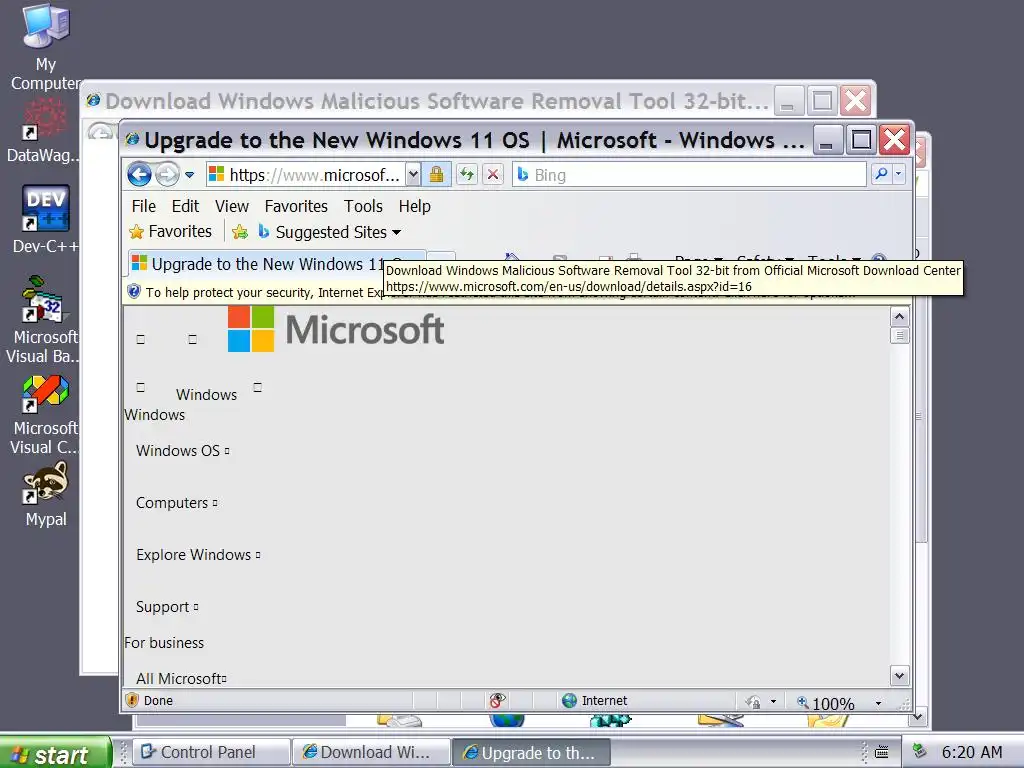Maximize the Download Windows Malicious Software window
The width and height of the screenshot is (1024, 768).
coord(822,101)
